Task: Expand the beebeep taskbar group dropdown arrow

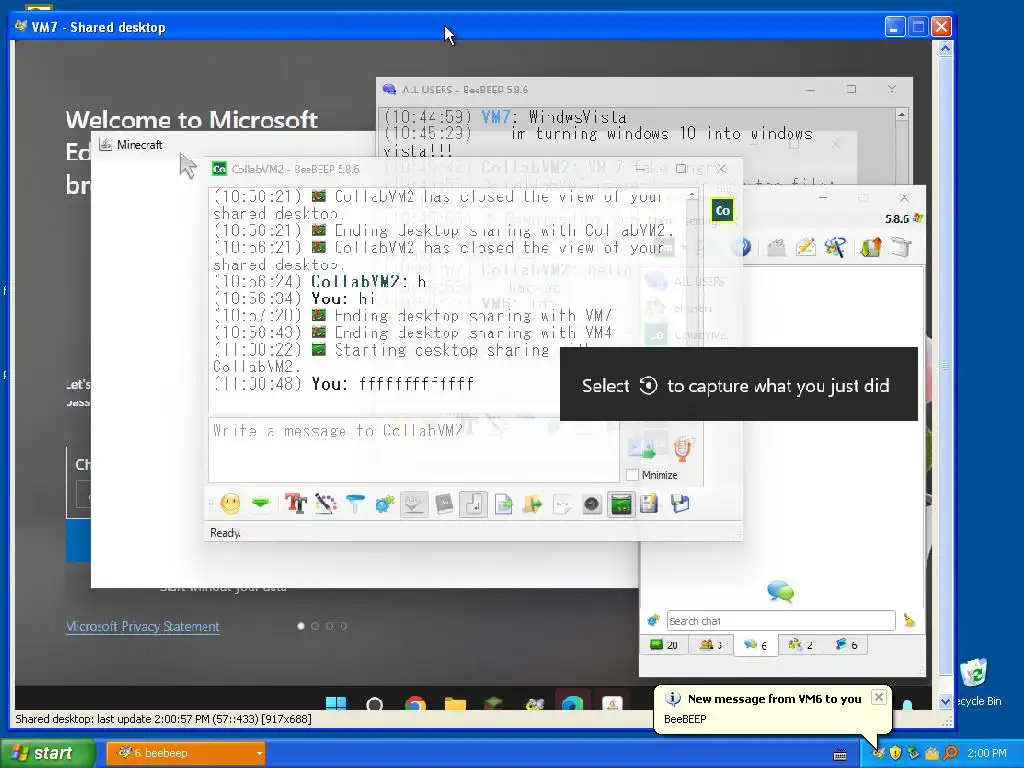Action: click(259, 753)
